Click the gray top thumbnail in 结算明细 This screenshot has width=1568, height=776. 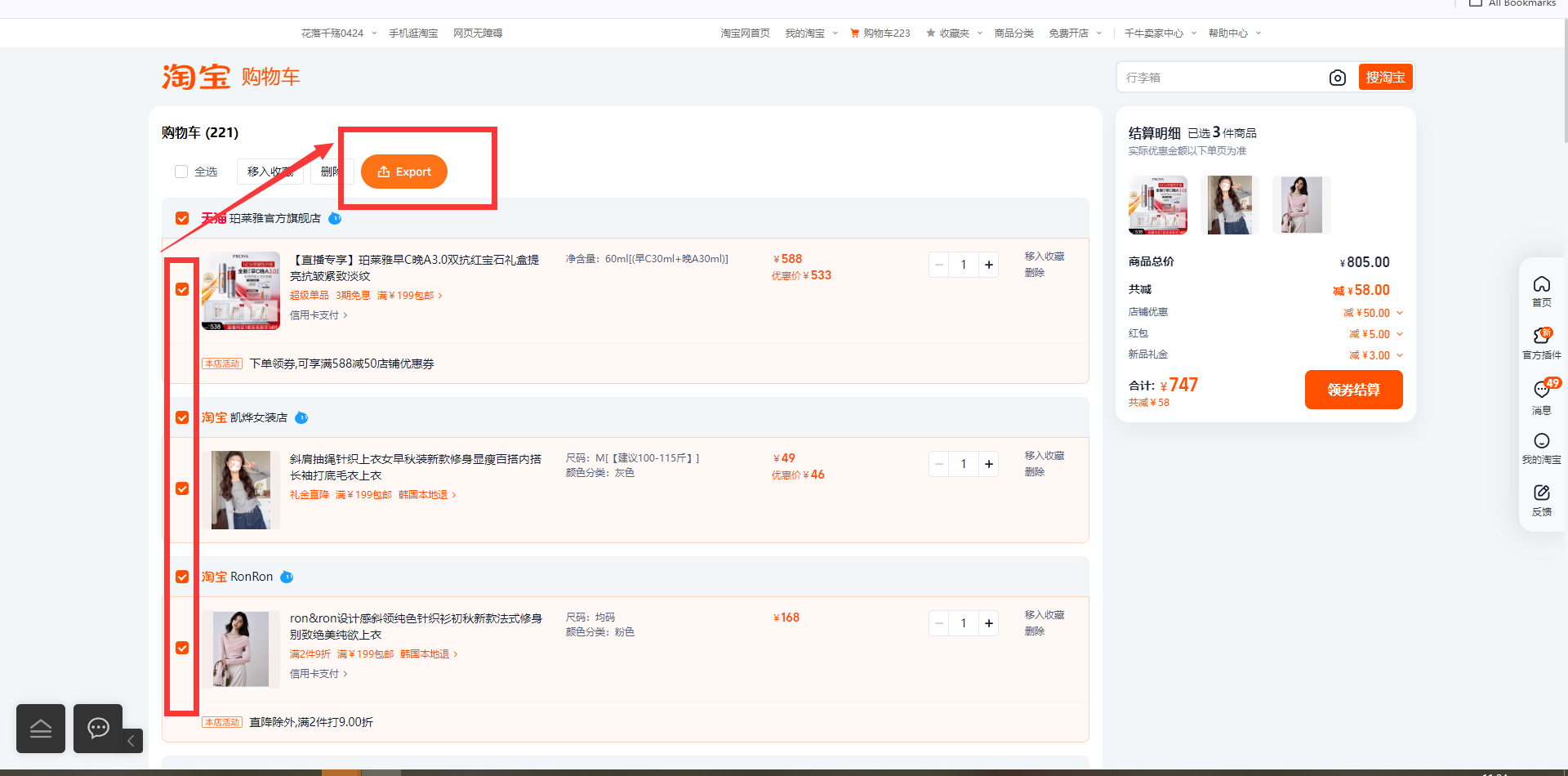(1229, 205)
